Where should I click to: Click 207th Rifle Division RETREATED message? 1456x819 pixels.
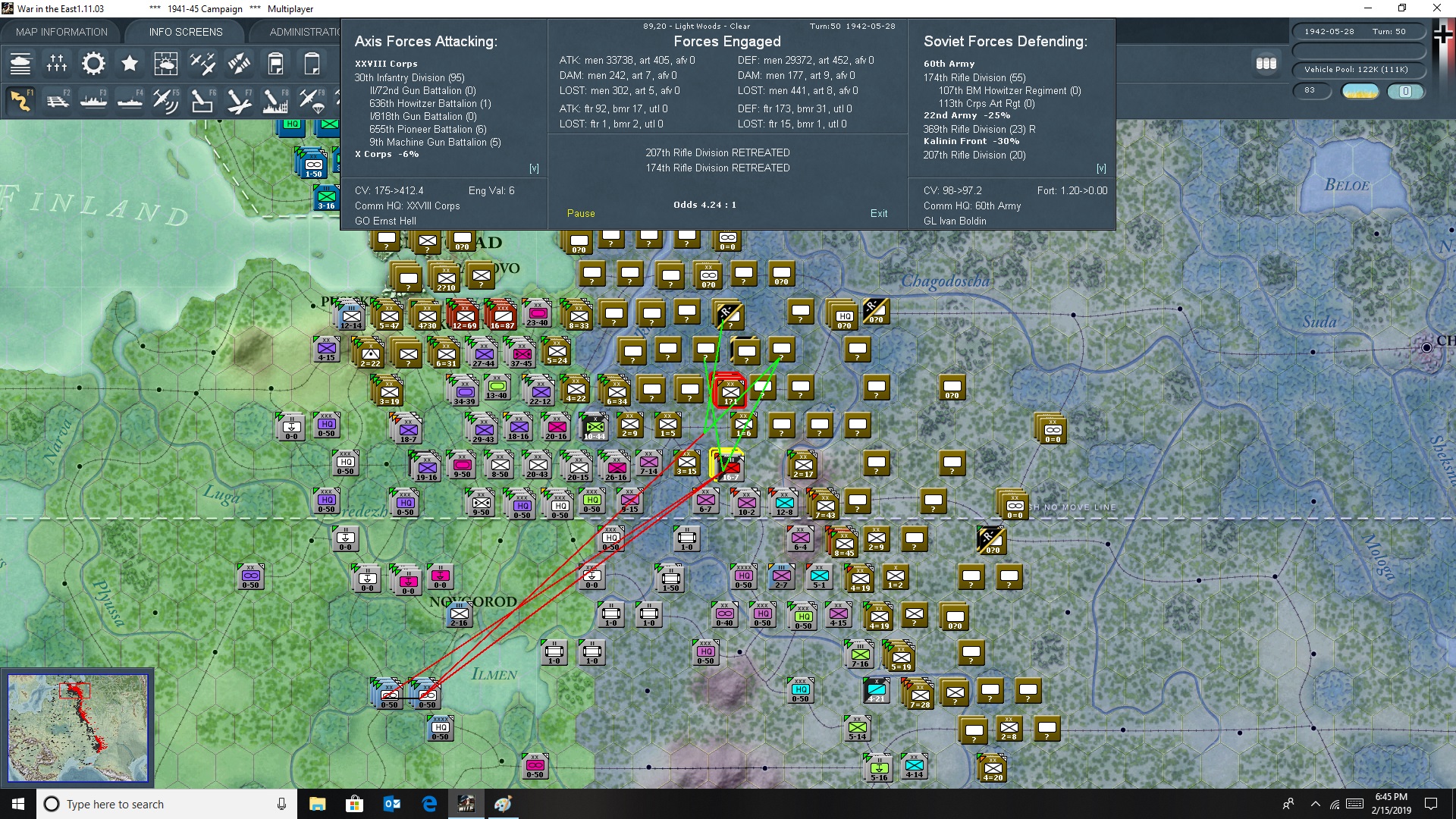click(x=717, y=153)
